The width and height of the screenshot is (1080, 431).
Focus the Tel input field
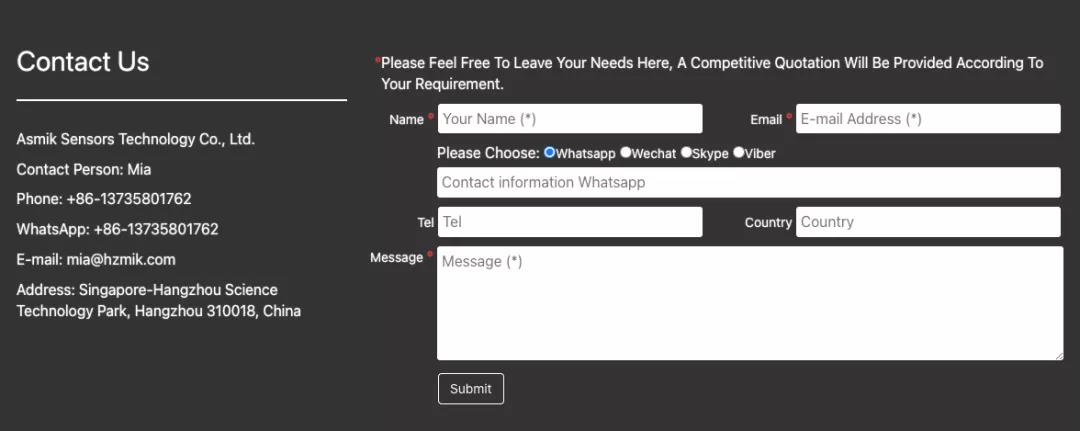570,222
